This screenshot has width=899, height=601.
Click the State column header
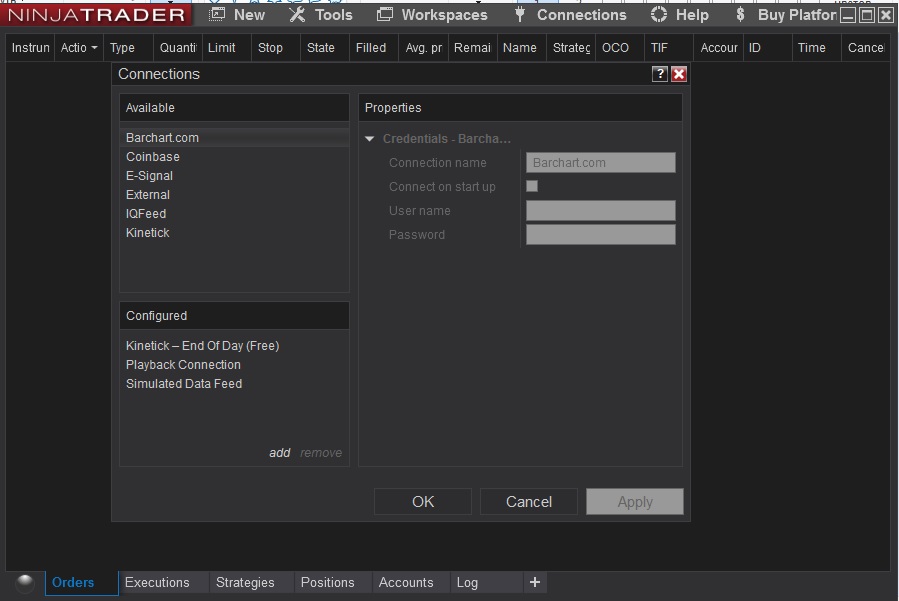[325, 48]
